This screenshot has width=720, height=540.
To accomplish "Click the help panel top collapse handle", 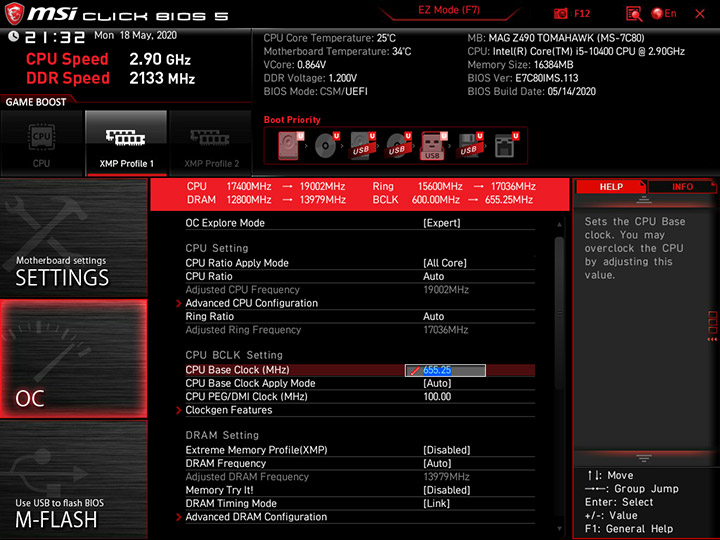I will tap(644, 200).
